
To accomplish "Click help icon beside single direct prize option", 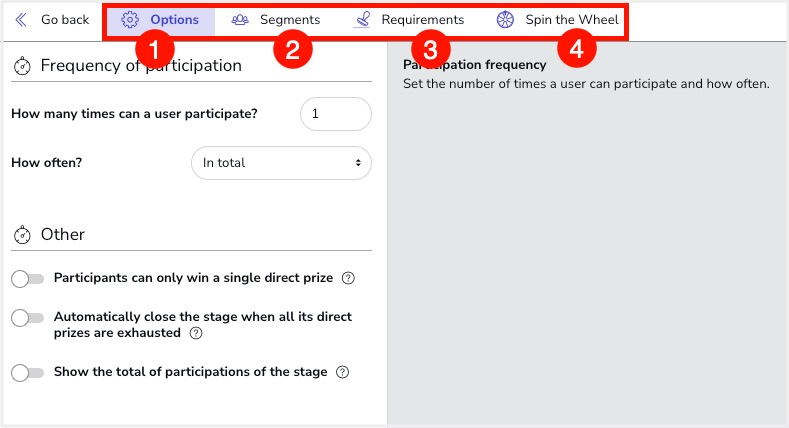I will click(348, 278).
